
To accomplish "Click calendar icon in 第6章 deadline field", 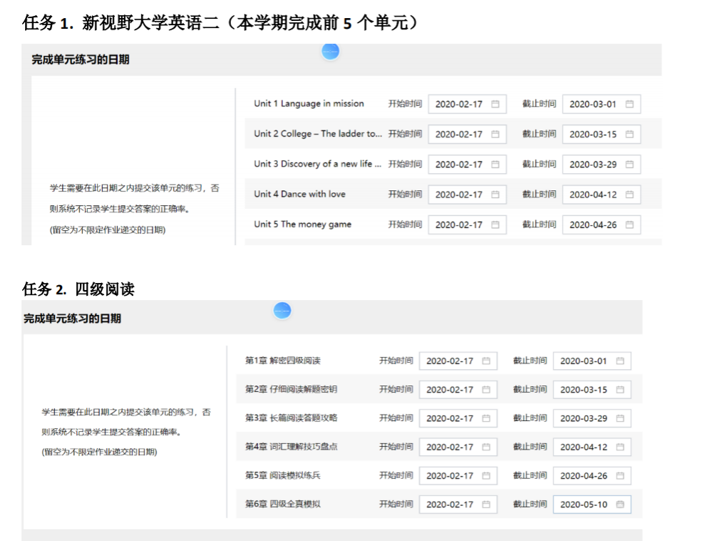I will pyautogui.click(x=620, y=504).
